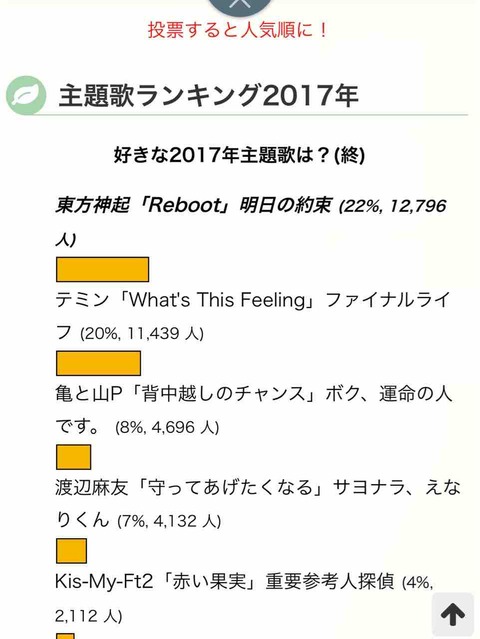The width and height of the screenshot is (480, 639).
Task: Close the overlay with the X icon
Action: pyautogui.click(x=240, y=5)
